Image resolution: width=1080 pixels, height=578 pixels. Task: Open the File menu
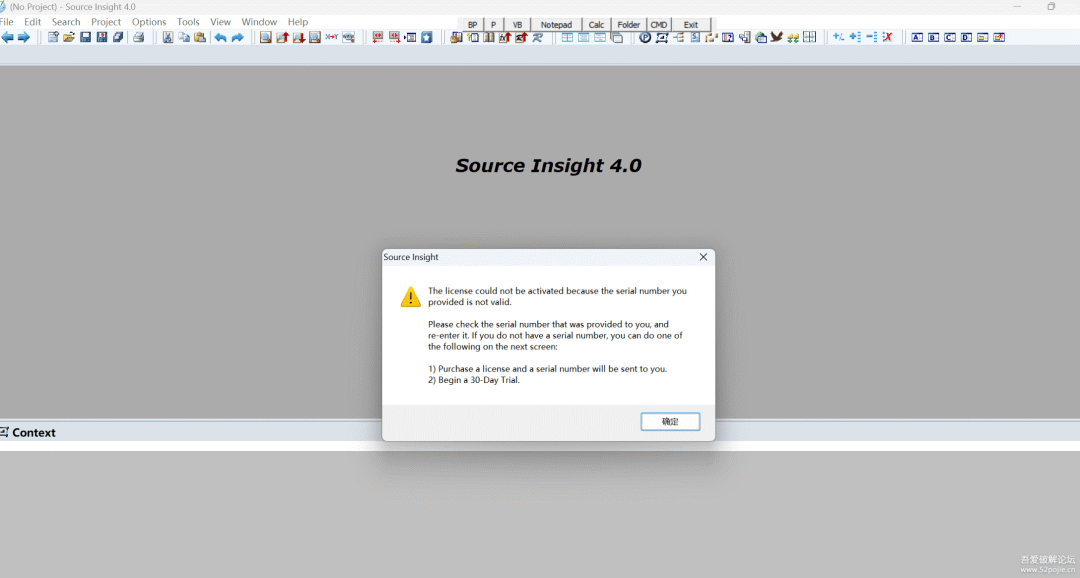(x=7, y=22)
